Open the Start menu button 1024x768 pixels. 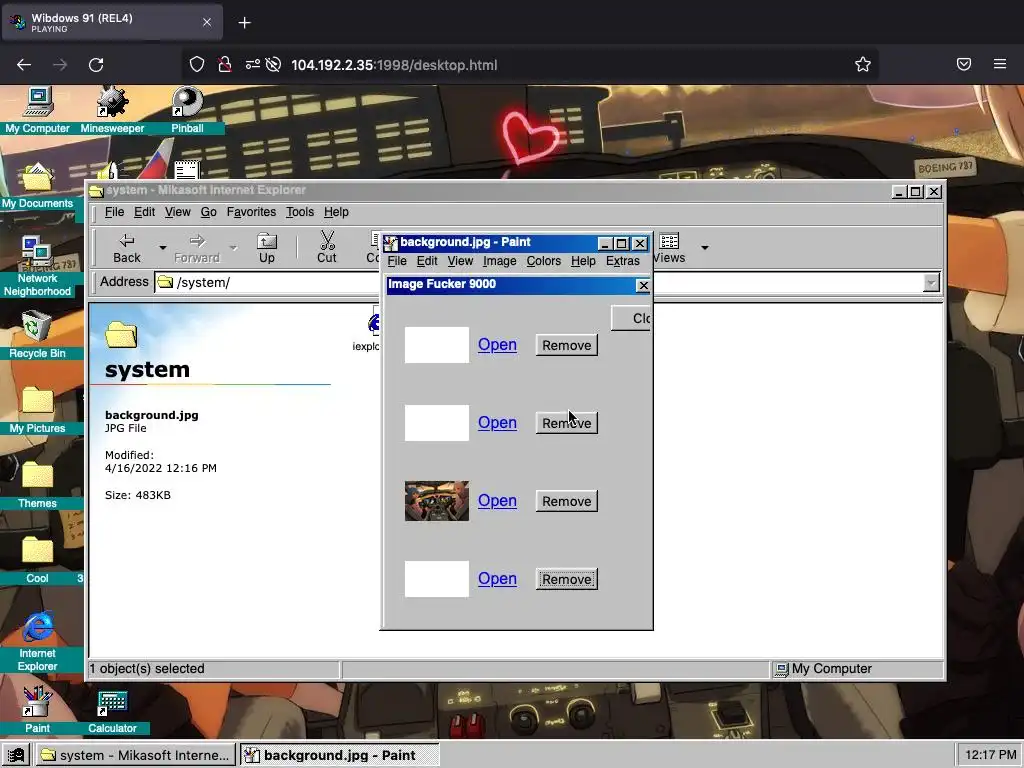[x=16, y=755]
